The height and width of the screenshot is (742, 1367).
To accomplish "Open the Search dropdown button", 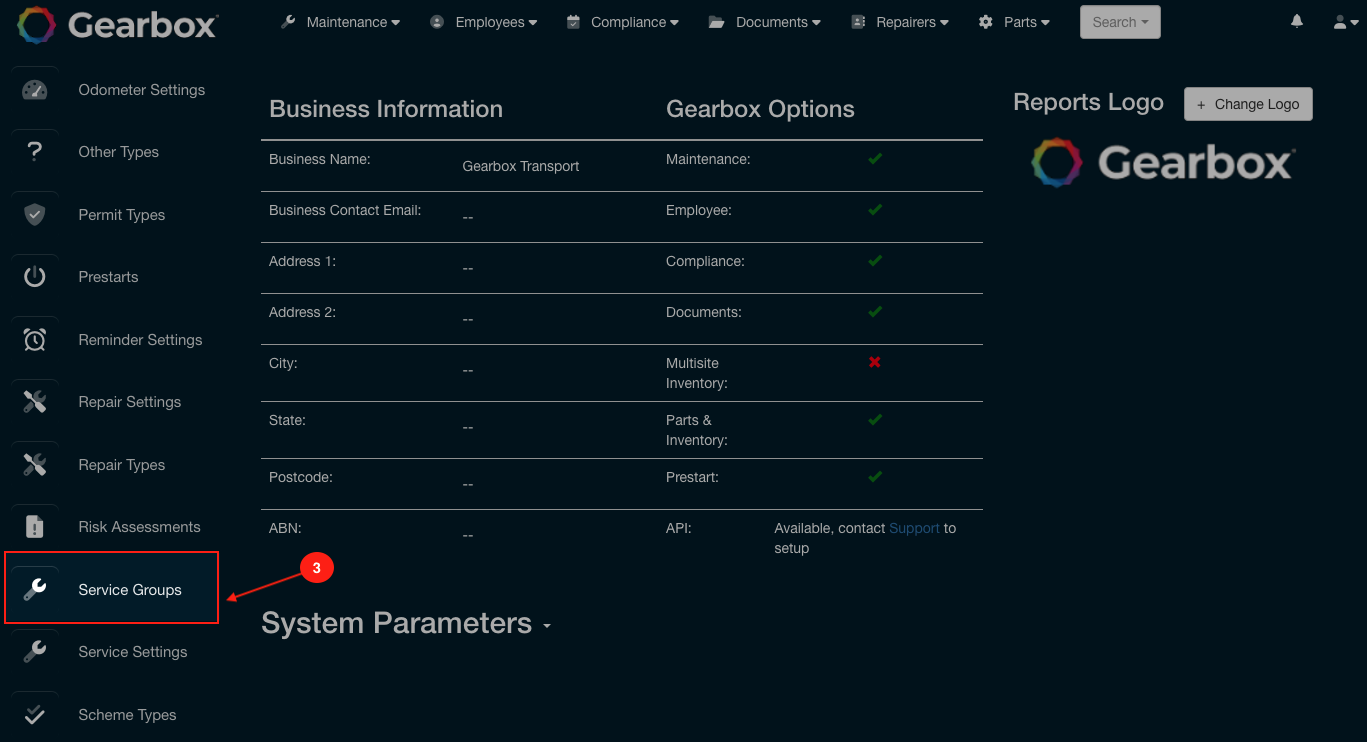I will pos(1120,22).
